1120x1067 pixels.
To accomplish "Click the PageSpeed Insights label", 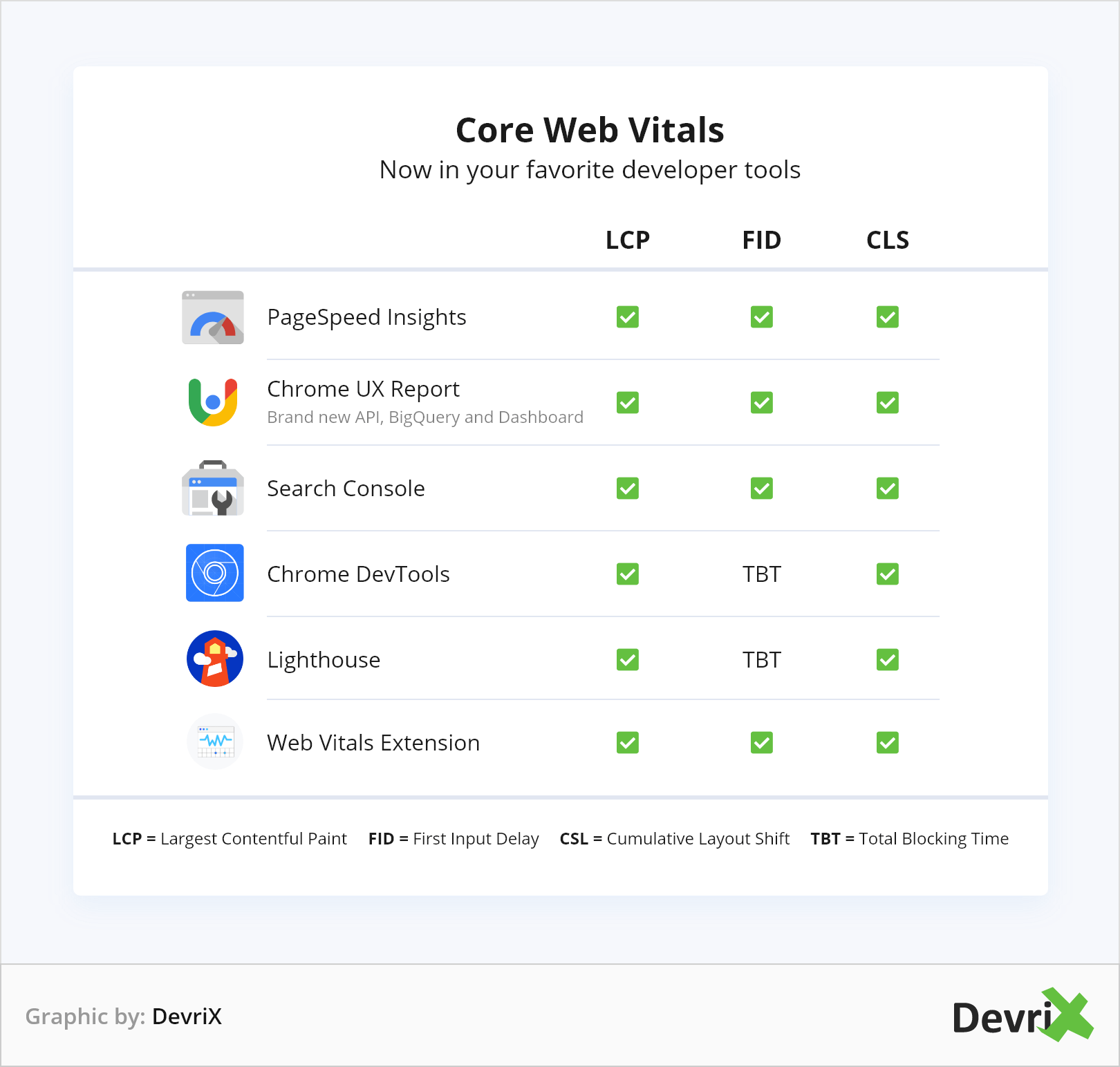I will [x=366, y=317].
